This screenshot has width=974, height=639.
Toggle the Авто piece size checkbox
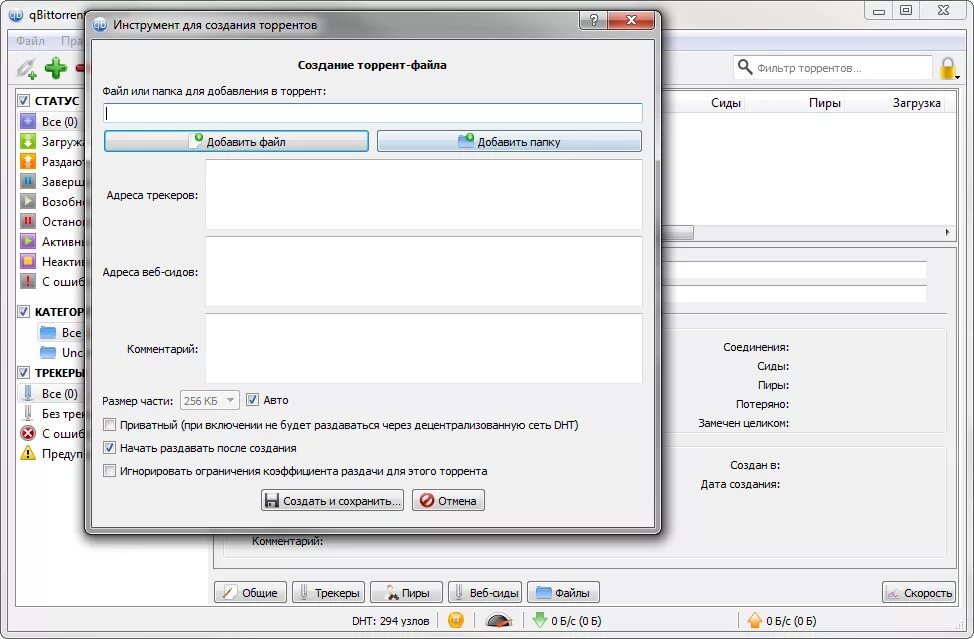point(252,400)
